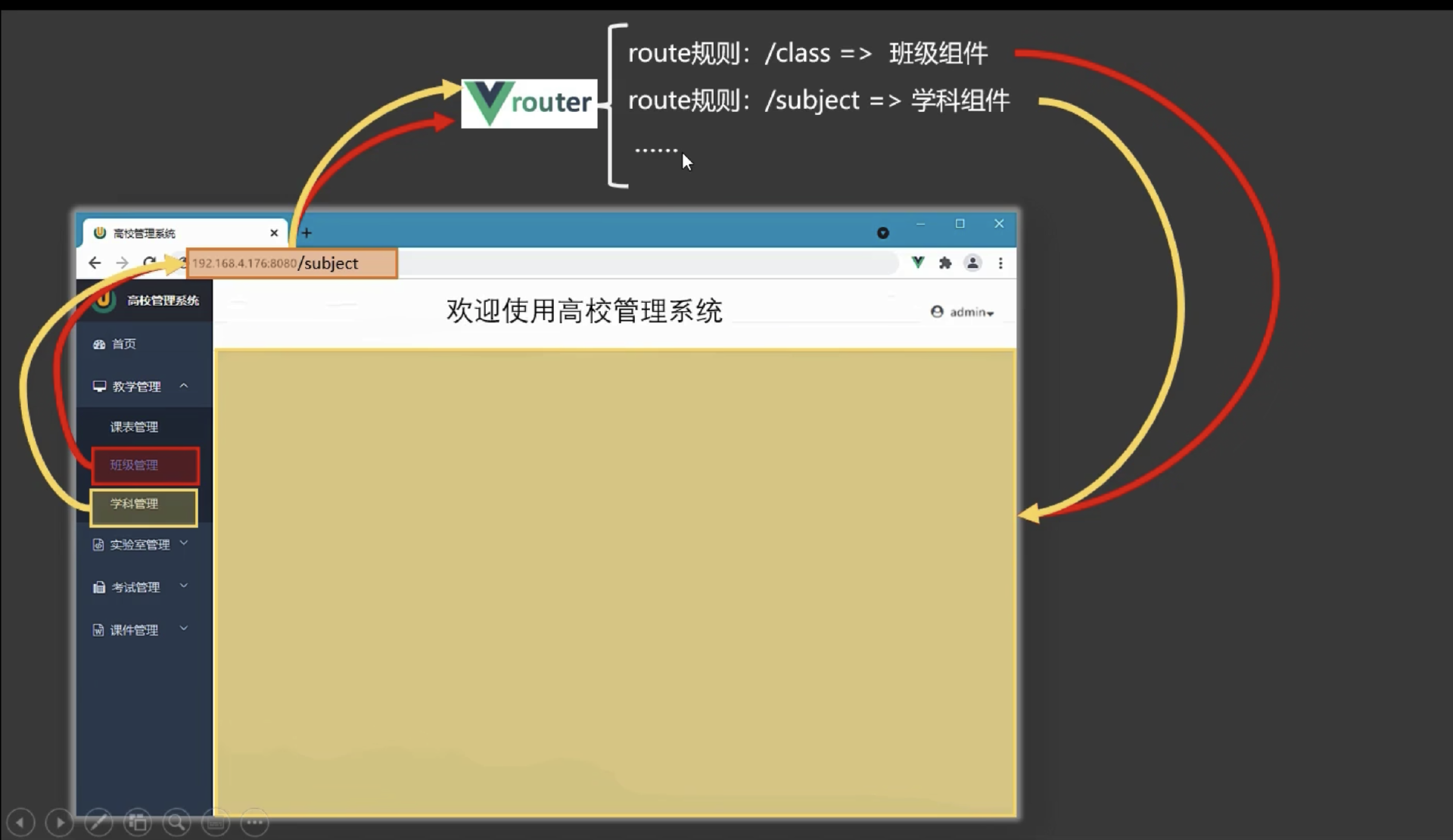Open the browser three-dot menu
The height and width of the screenshot is (840, 1453).
tap(1000, 263)
